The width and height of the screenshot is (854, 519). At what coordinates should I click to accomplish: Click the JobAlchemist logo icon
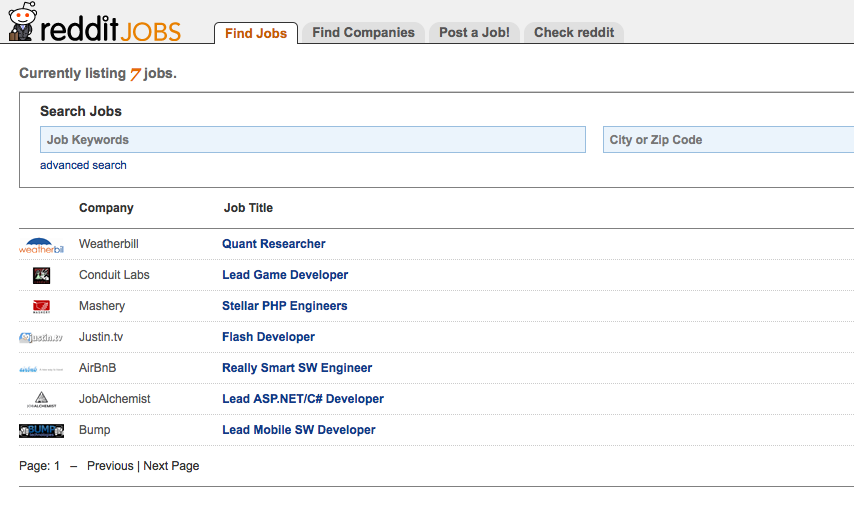[41, 400]
